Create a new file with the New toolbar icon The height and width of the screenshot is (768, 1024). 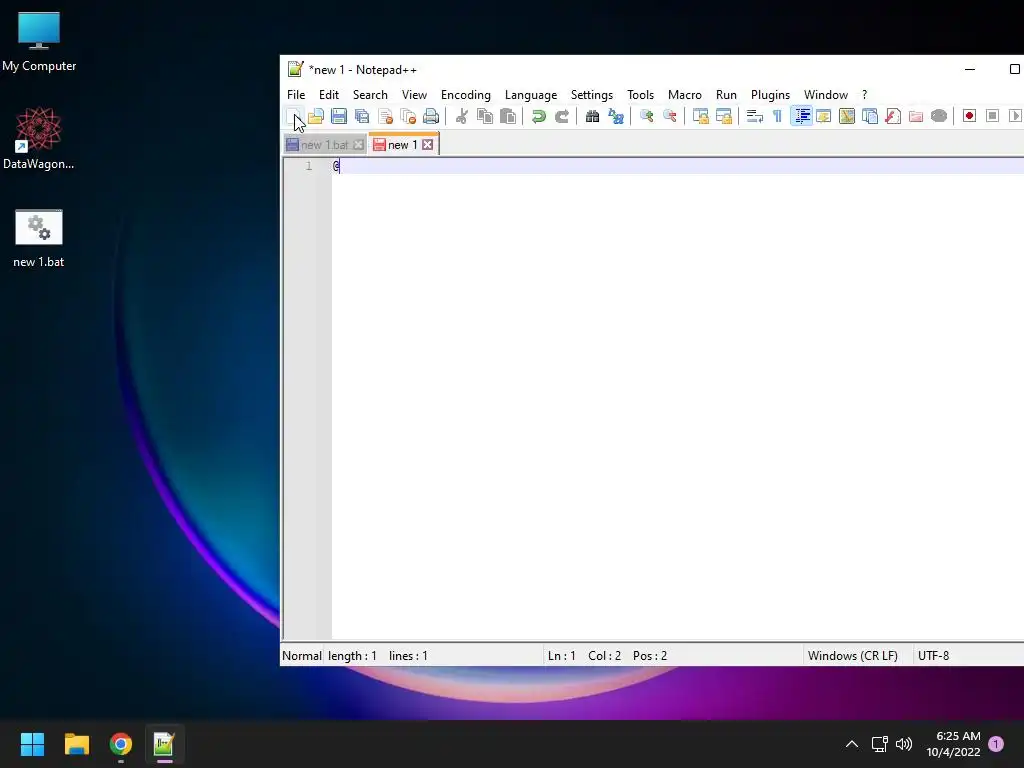(x=293, y=116)
